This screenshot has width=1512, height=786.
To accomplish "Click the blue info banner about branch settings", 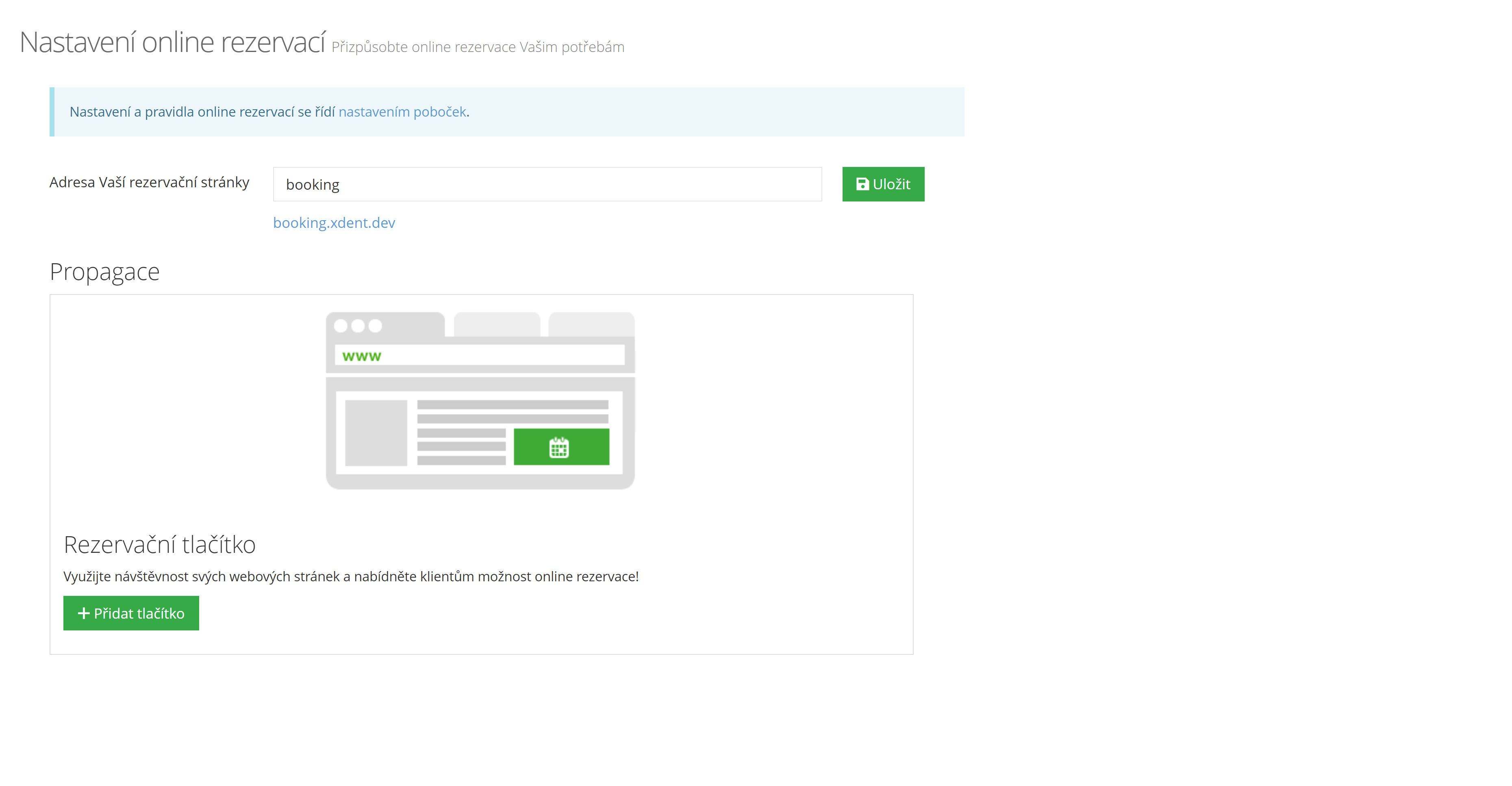I will click(x=704, y=111).
